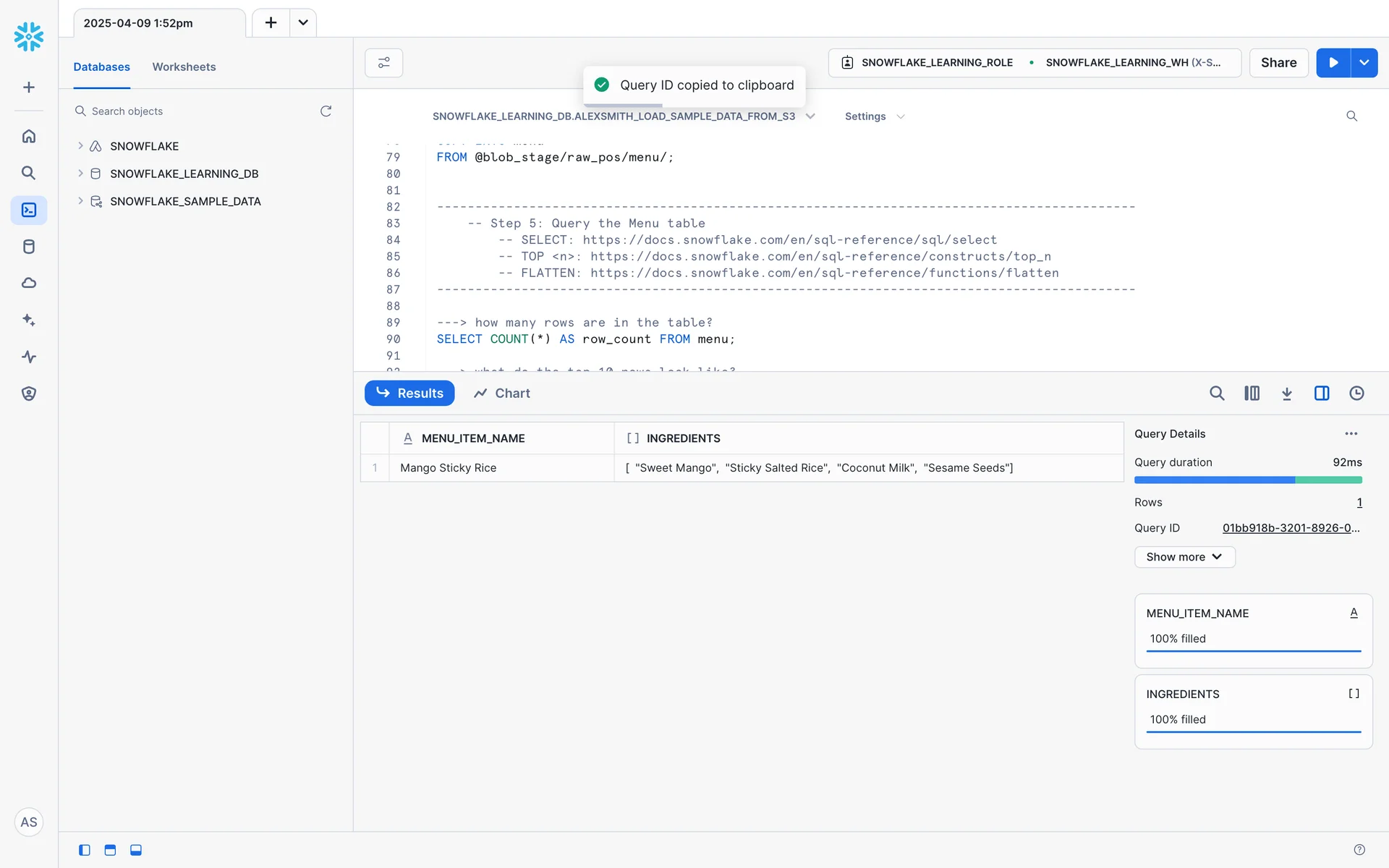Toggle the query details side panel
The width and height of the screenshot is (1389, 868).
pos(1321,393)
